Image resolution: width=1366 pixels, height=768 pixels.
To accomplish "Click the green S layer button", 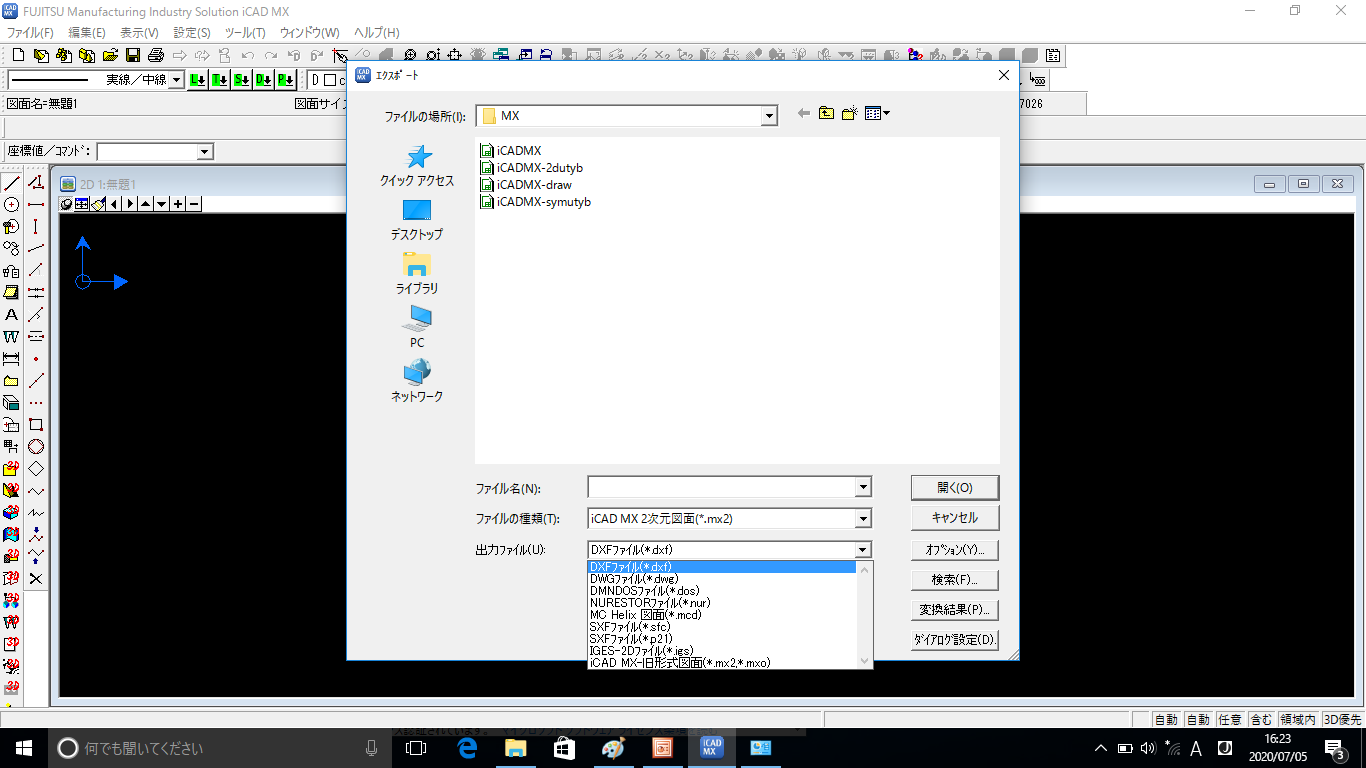I will tap(241, 80).
